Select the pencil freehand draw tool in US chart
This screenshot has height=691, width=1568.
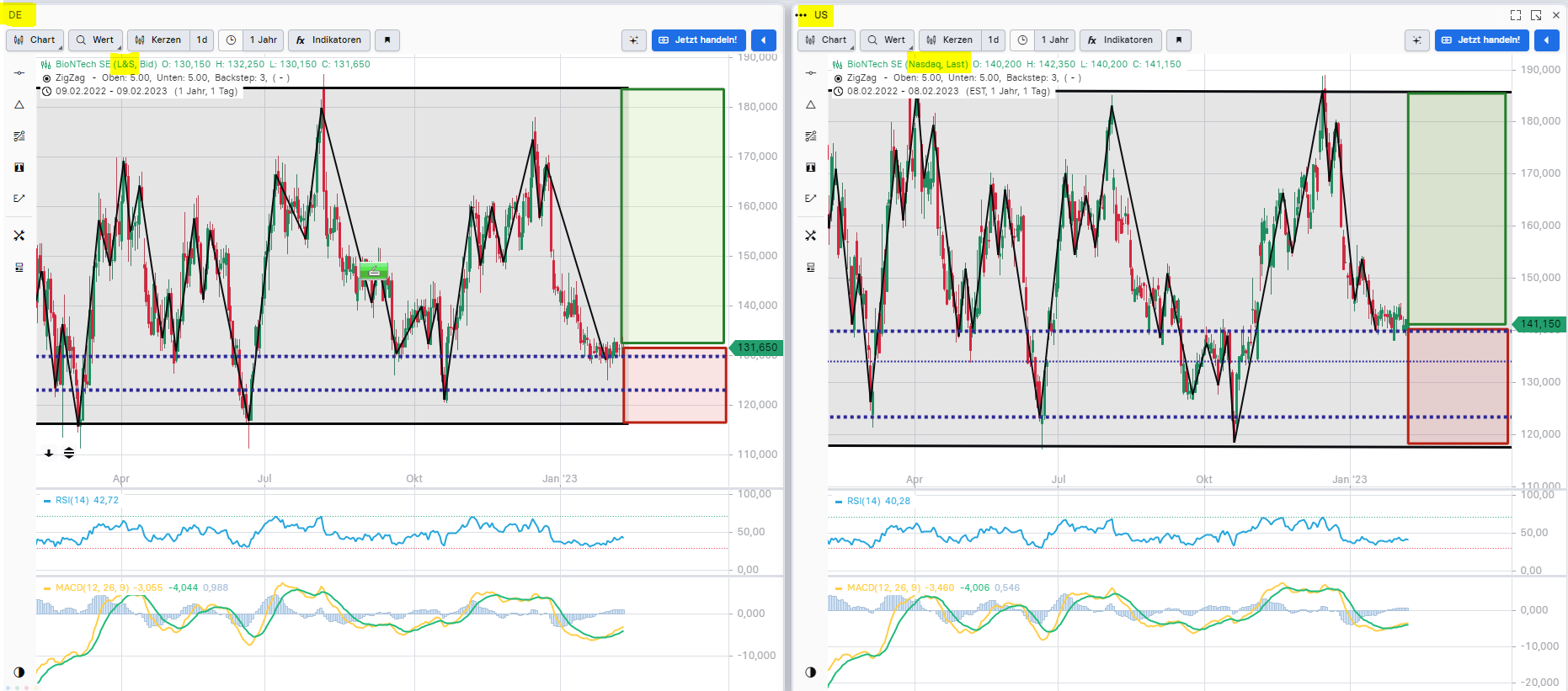click(811, 199)
